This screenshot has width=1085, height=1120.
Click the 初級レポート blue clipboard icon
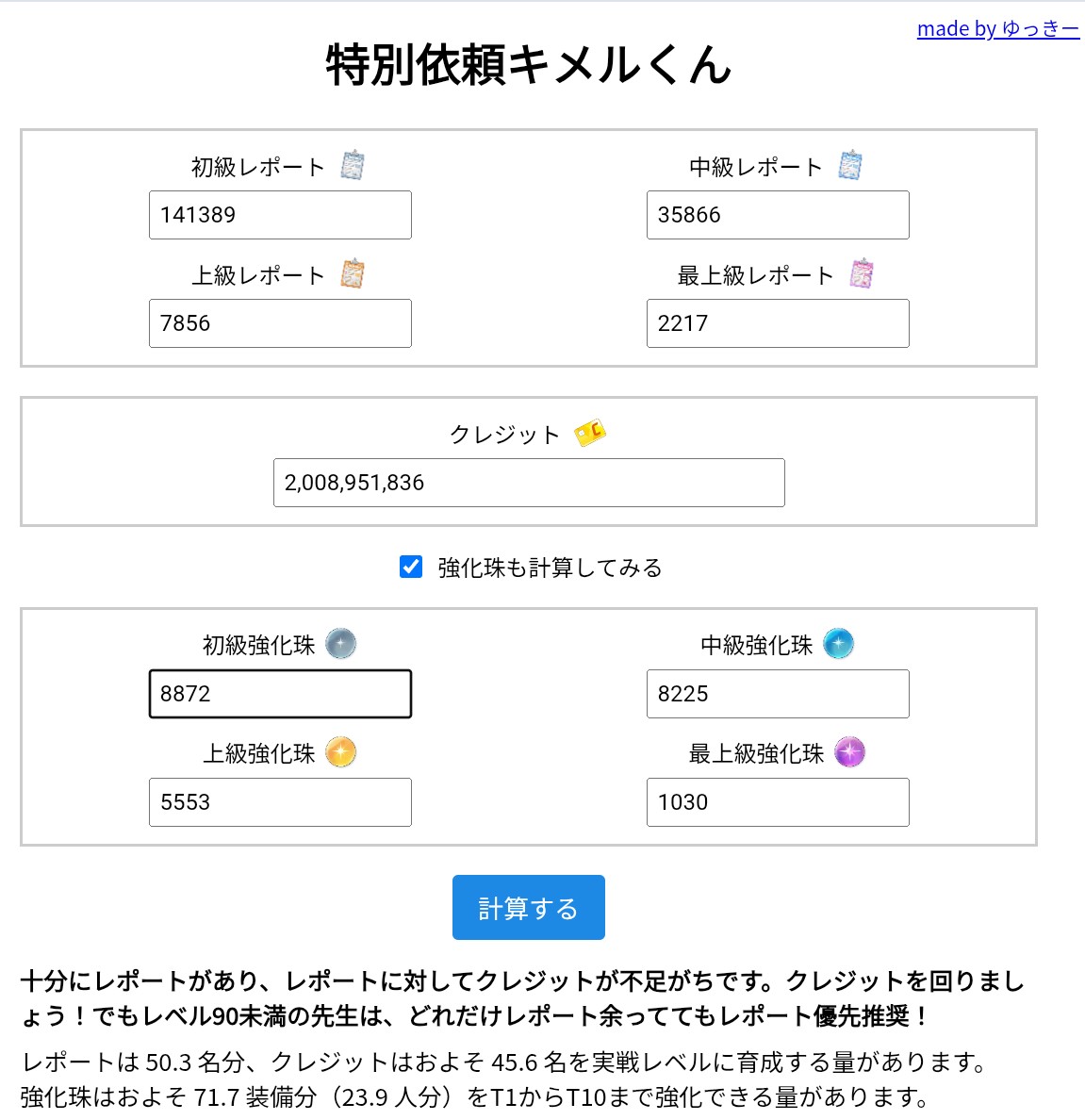coord(353,166)
